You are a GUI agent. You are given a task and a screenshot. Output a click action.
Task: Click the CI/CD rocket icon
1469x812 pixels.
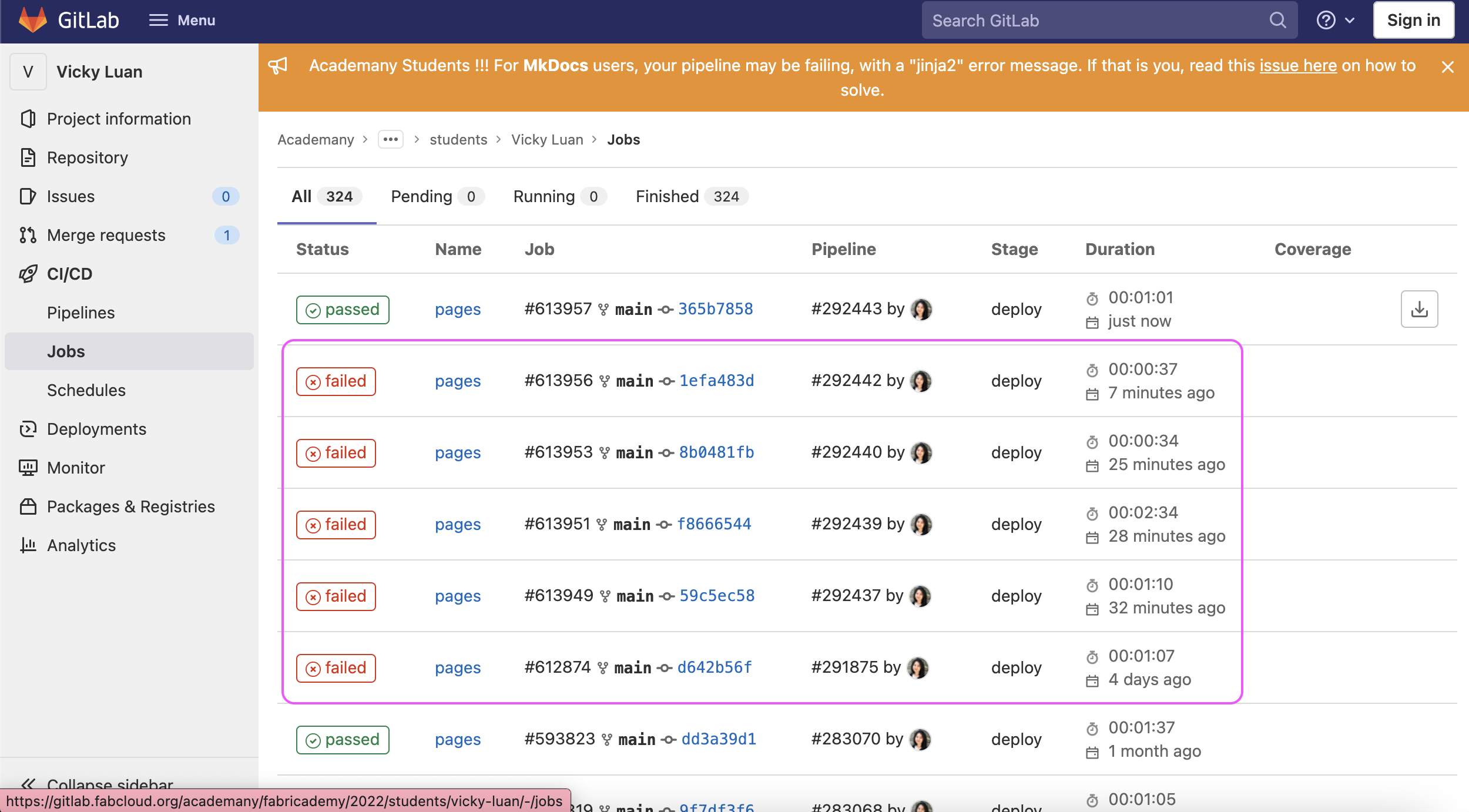(28, 274)
